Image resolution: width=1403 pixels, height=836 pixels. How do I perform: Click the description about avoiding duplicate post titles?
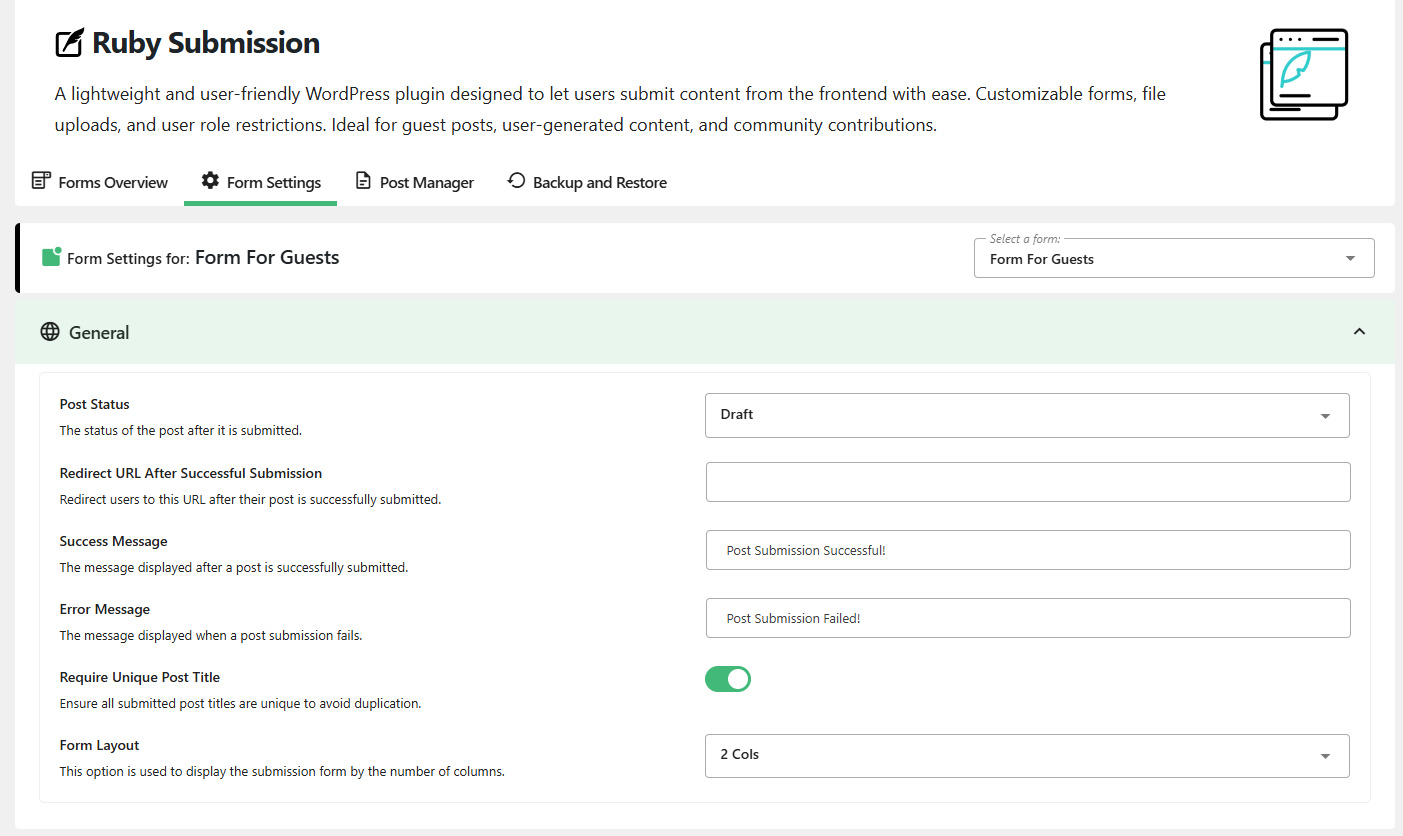(241, 703)
